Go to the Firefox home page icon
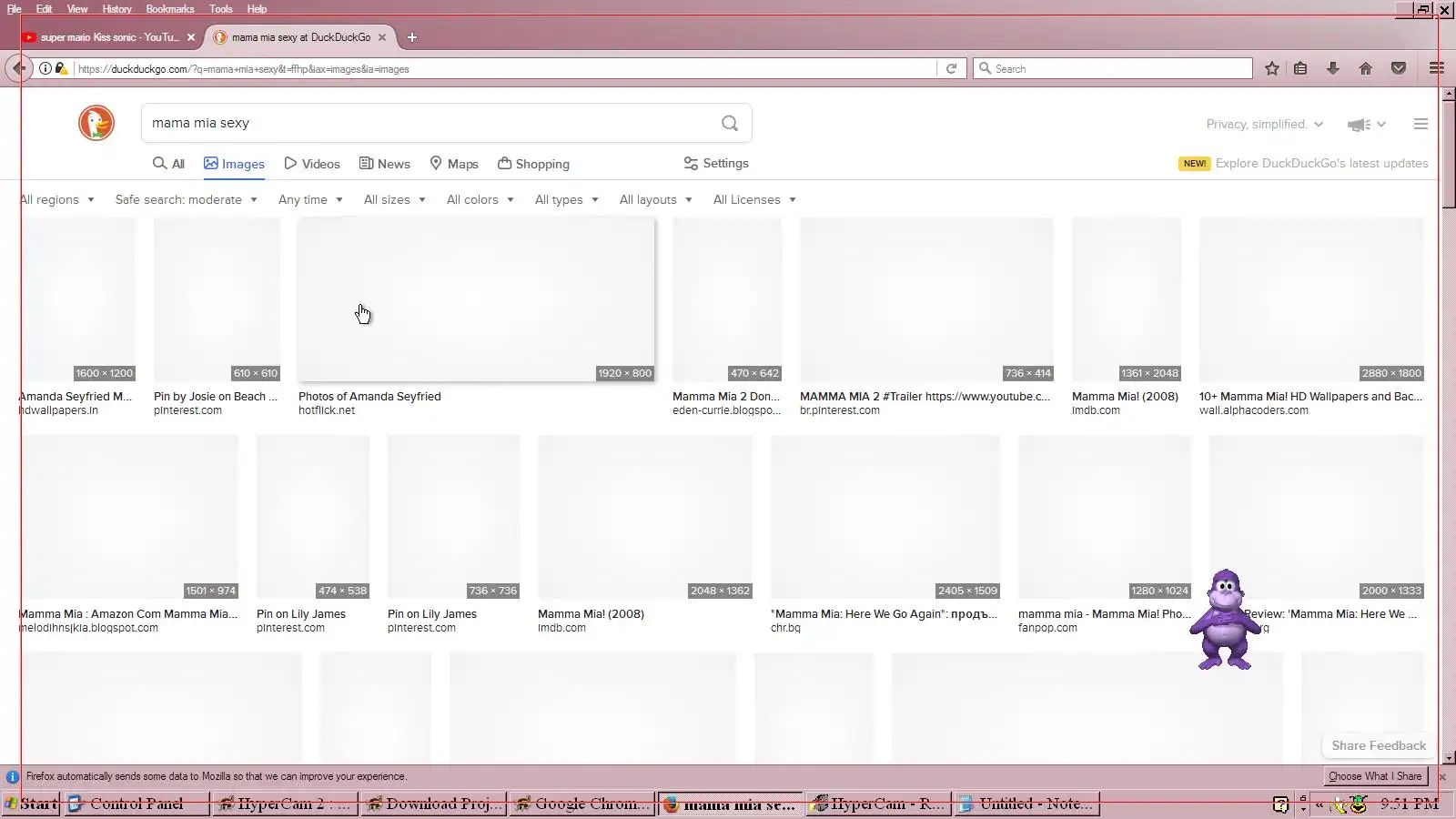 tap(1366, 68)
